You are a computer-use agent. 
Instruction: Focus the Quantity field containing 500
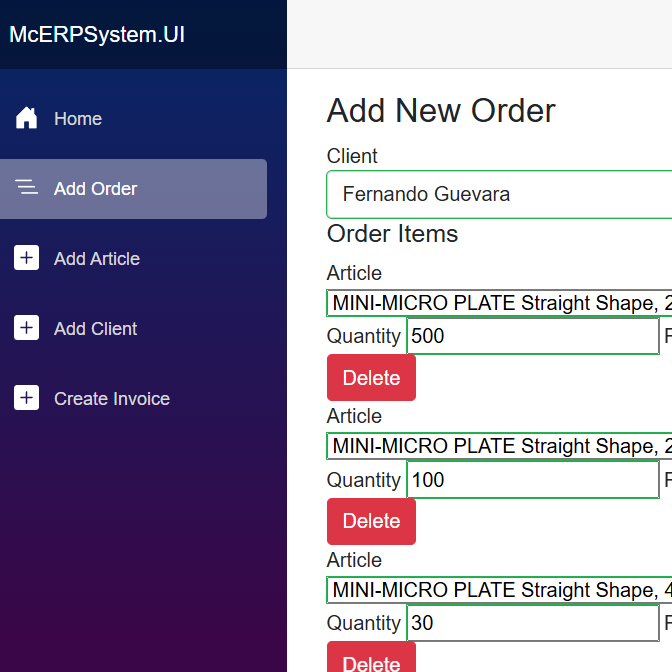click(532, 336)
